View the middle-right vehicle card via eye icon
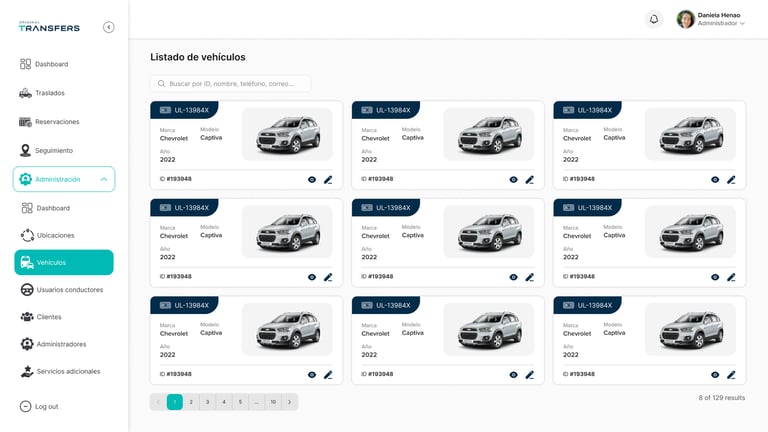Image resolution: width=768 pixels, height=432 pixels. pyautogui.click(x=715, y=277)
